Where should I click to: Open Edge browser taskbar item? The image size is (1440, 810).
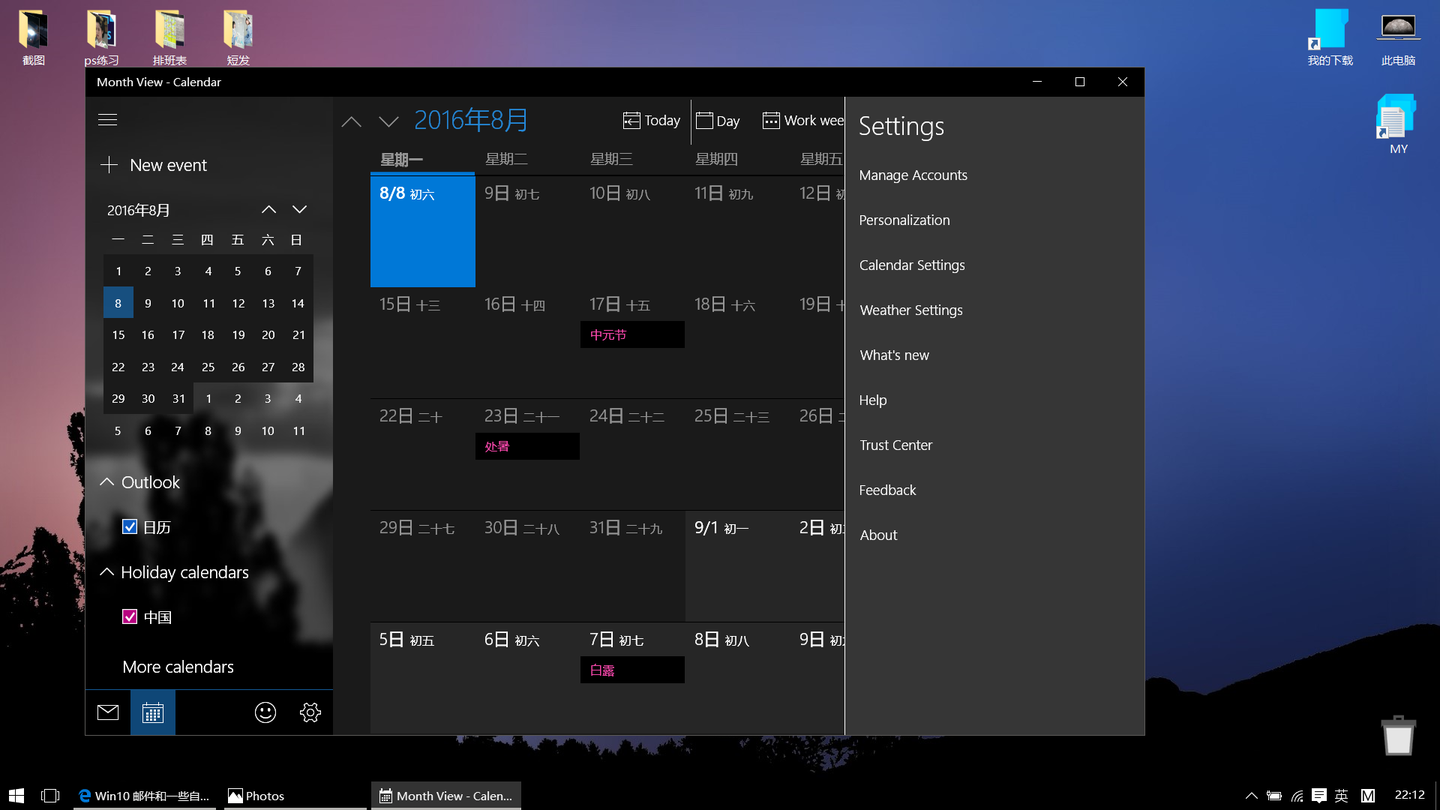point(145,796)
